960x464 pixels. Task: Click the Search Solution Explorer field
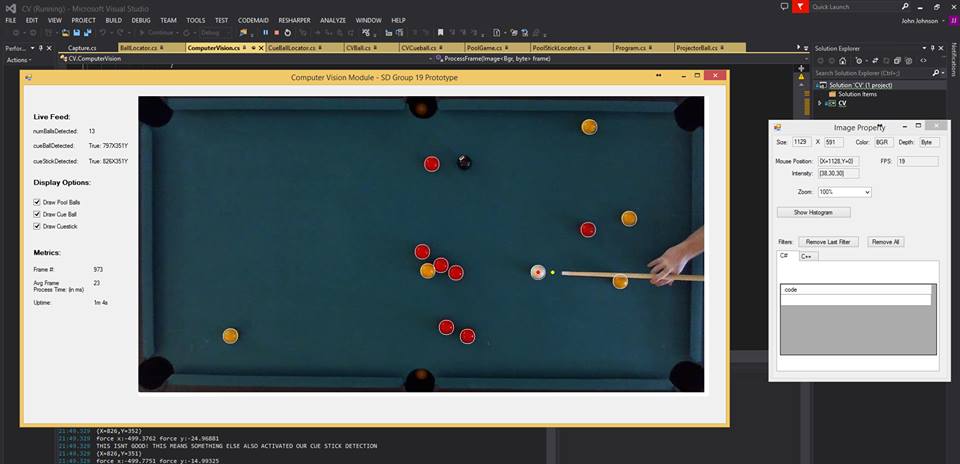pos(872,73)
